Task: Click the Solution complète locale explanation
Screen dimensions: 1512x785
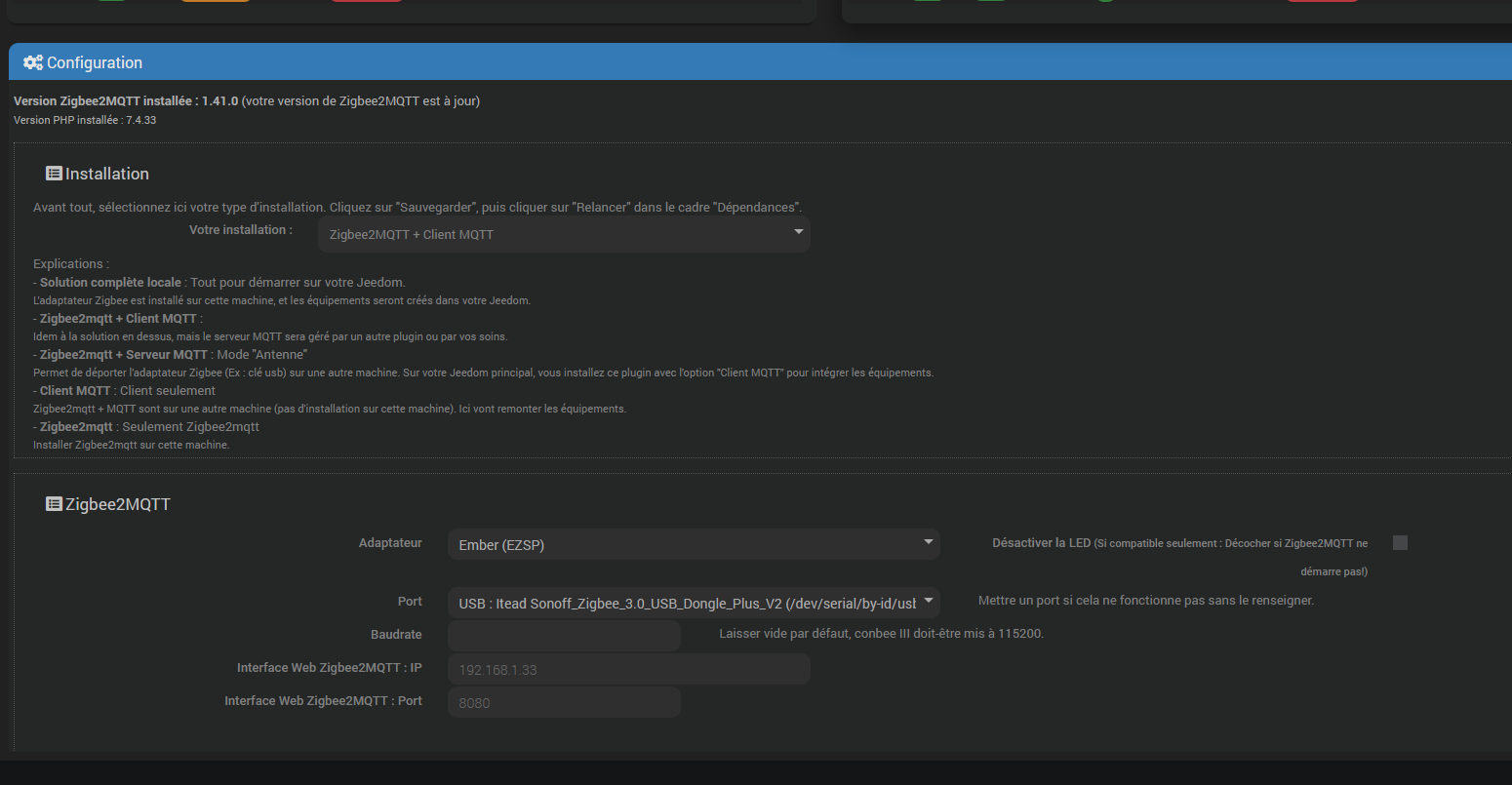Action: pyautogui.click(x=111, y=282)
